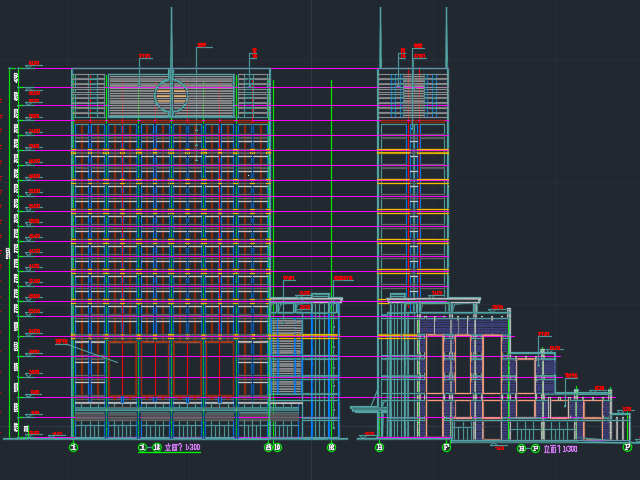Click grid bubble B under the right tower
Viewport: 640px width, 480px height.
click(379, 447)
